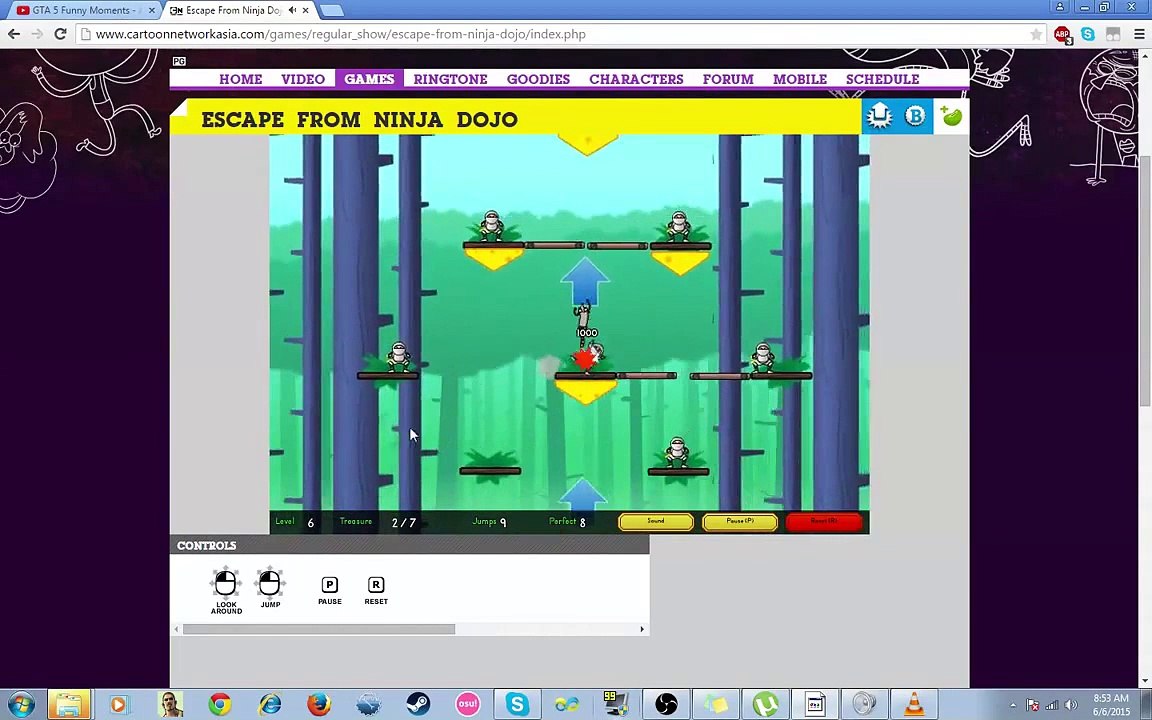Click the JUMP mouse control icon
The height and width of the screenshot is (720, 1152).
point(270,584)
